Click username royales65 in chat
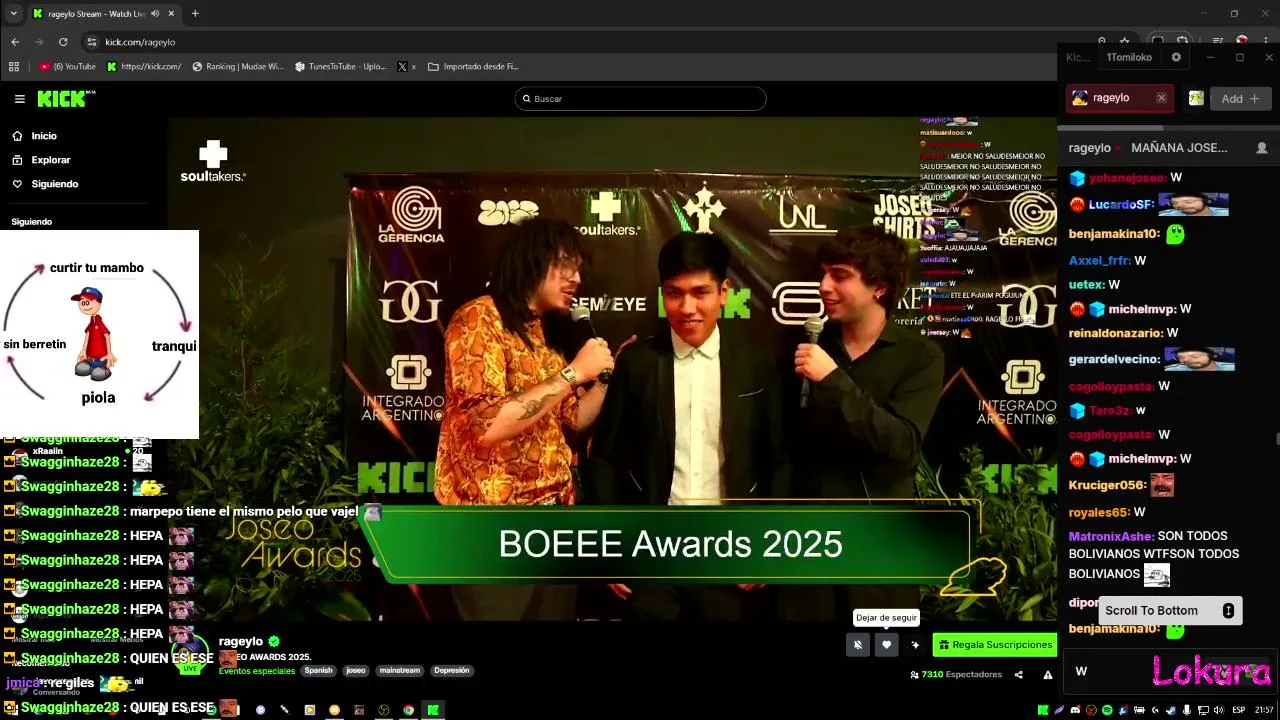Image resolution: width=1280 pixels, height=720 pixels. (1099, 512)
